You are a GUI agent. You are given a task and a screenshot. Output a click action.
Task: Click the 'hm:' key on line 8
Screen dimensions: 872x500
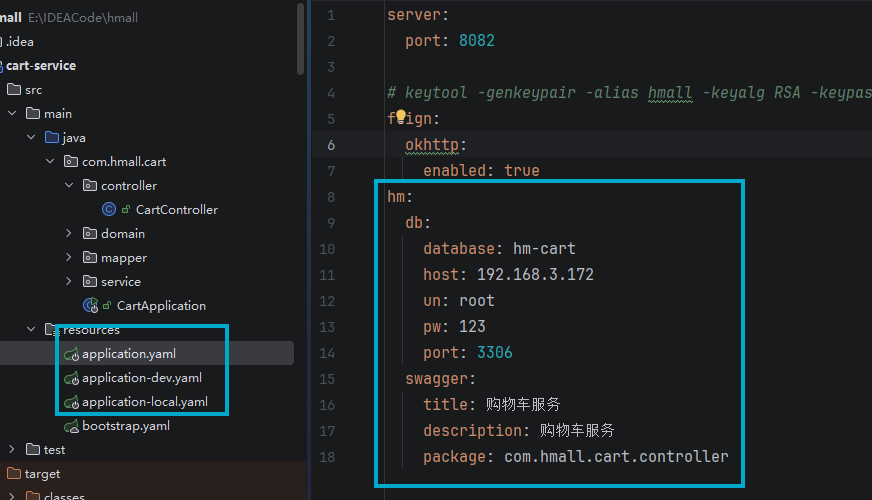(400, 197)
